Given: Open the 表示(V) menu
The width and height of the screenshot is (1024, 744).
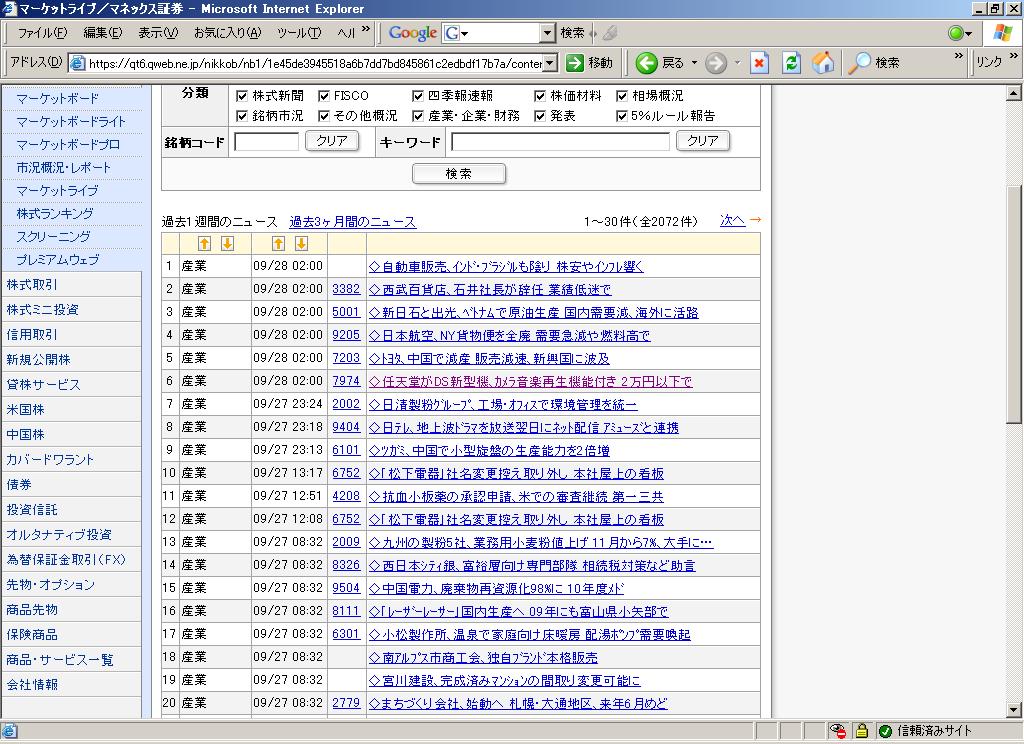Looking at the screenshot, I should (158, 33).
